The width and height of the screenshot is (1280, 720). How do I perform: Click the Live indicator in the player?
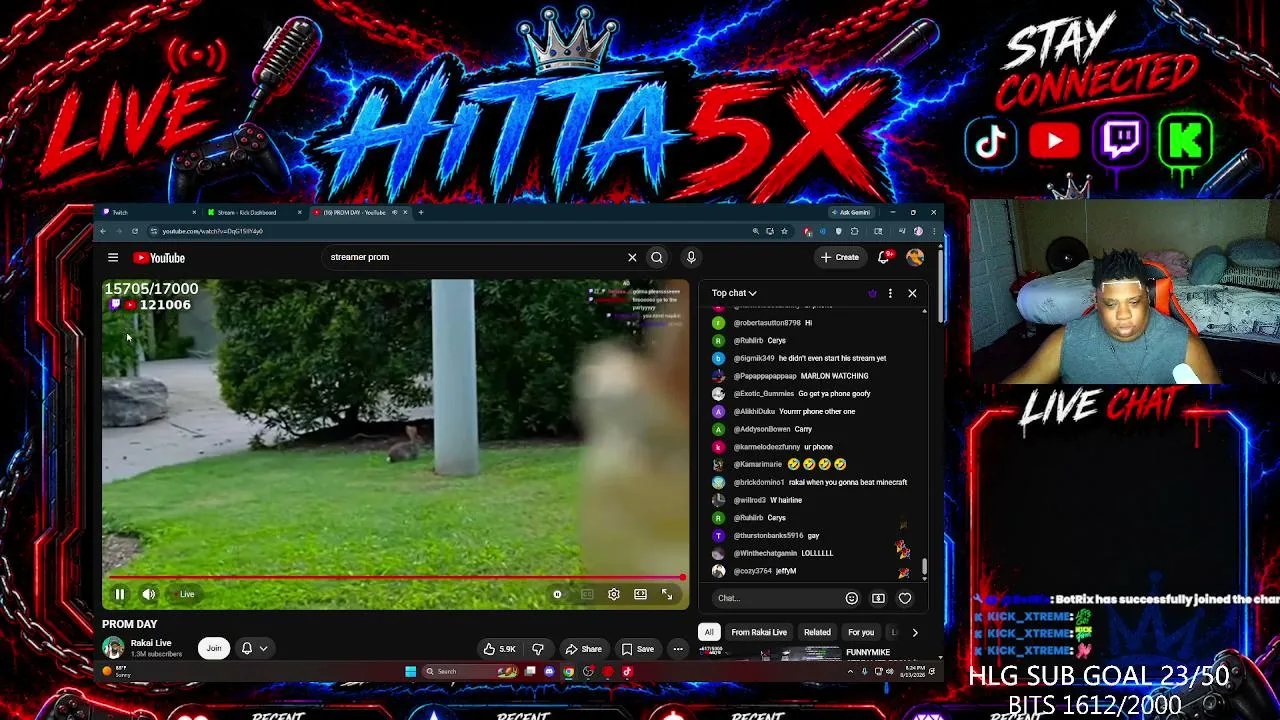[x=184, y=594]
